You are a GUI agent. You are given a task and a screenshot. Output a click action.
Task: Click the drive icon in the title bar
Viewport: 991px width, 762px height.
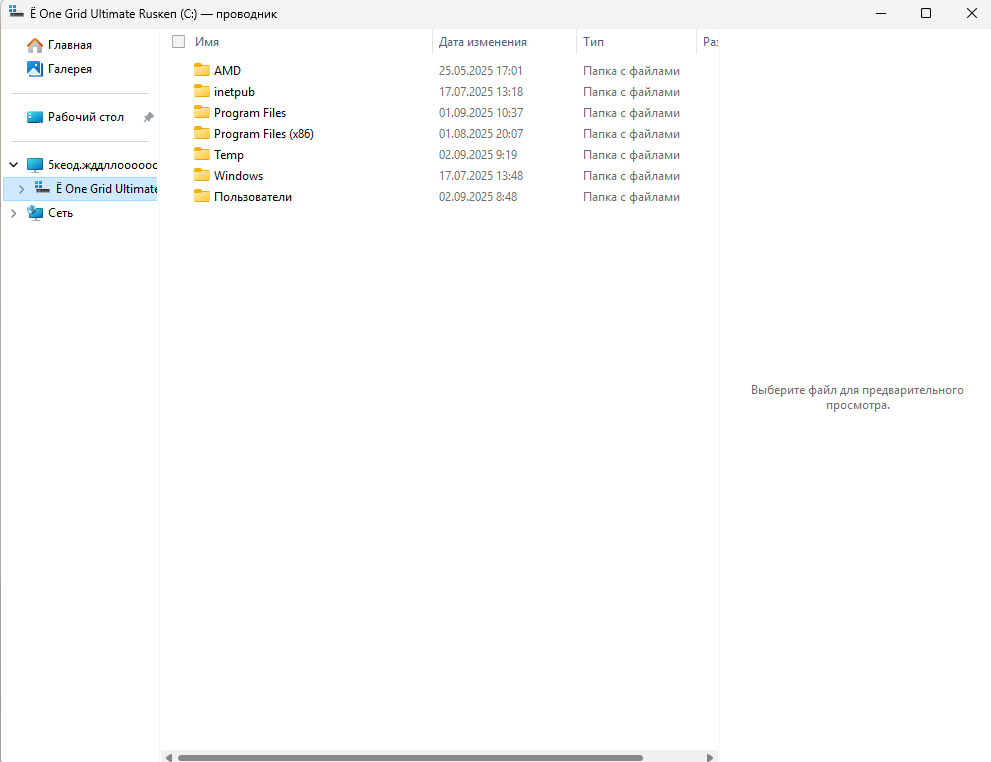16,13
